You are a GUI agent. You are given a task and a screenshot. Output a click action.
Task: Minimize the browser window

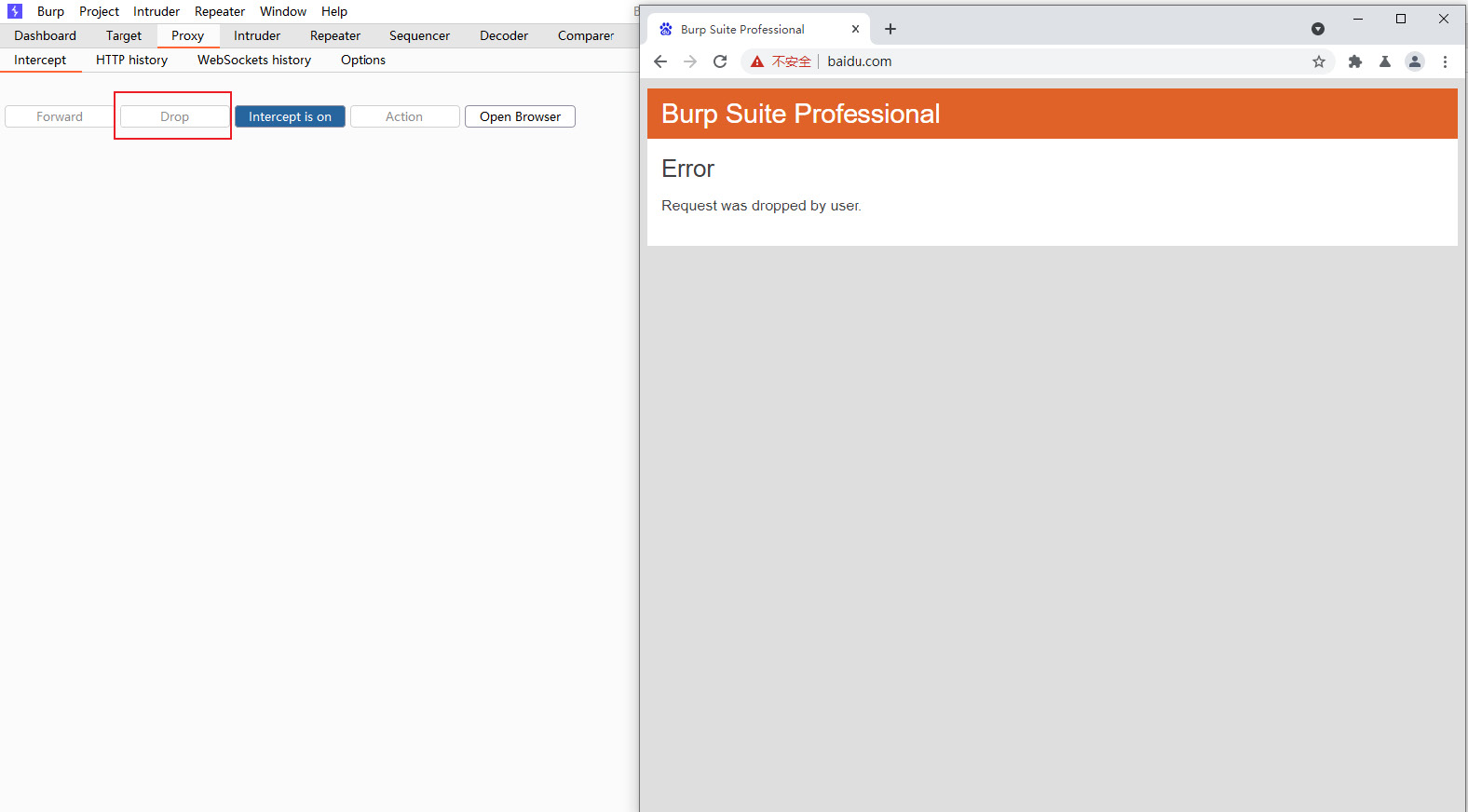coord(1358,19)
